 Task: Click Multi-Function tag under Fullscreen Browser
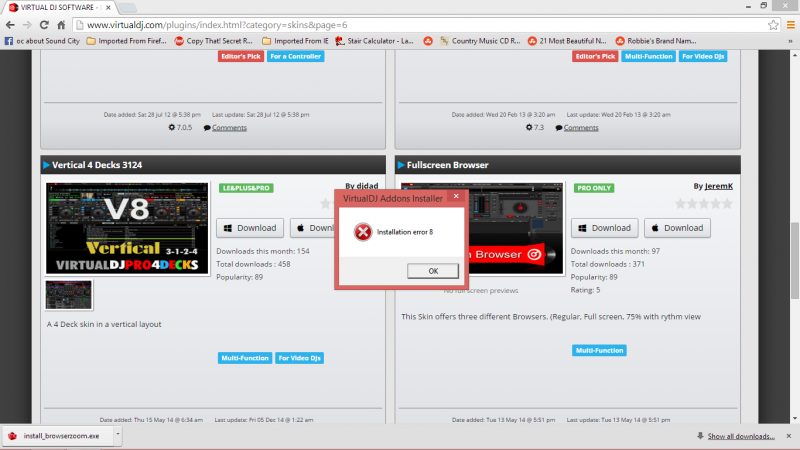(599, 351)
